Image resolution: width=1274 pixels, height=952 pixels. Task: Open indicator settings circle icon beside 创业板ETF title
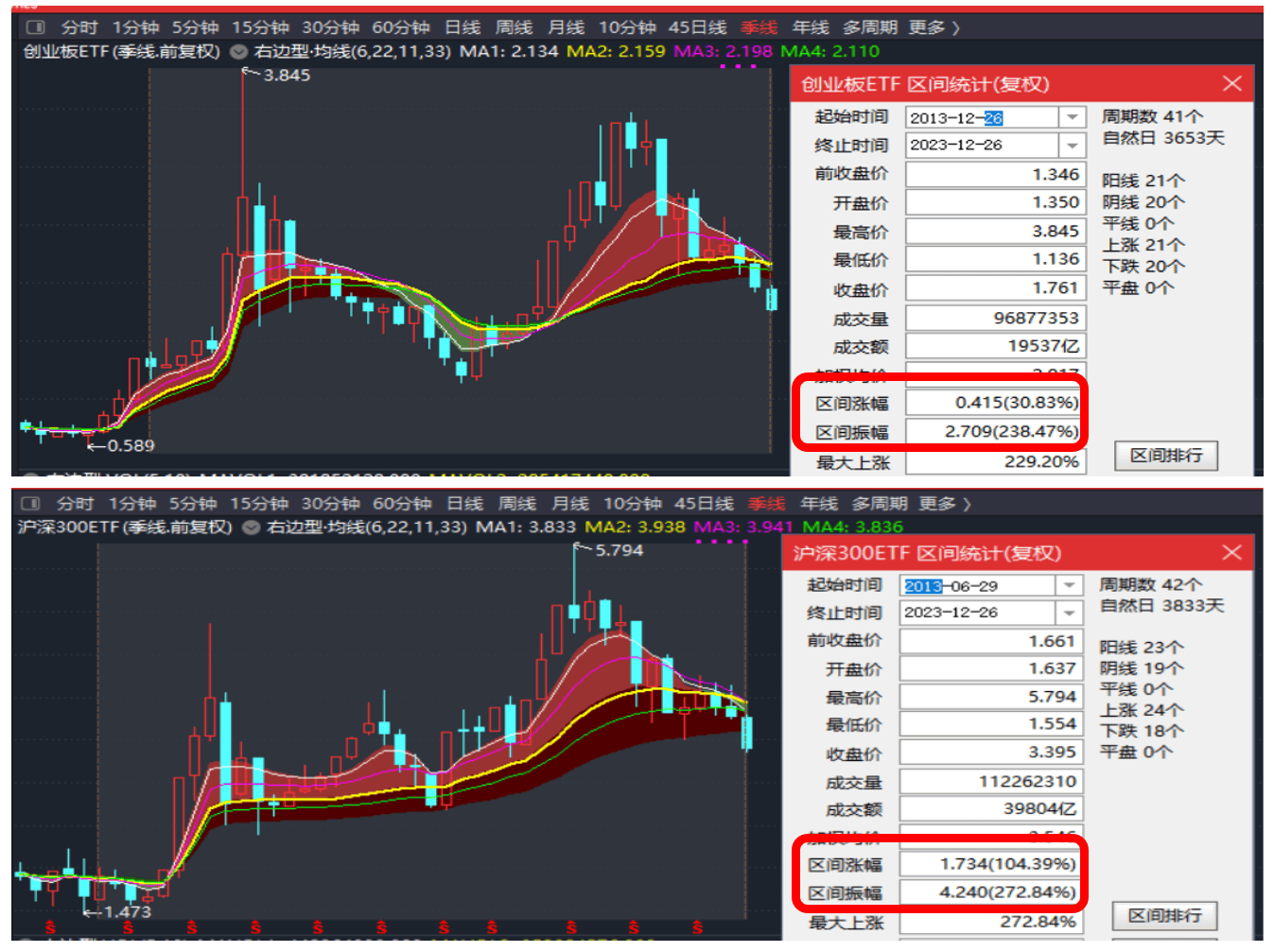pyautogui.click(x=238, y=52)
